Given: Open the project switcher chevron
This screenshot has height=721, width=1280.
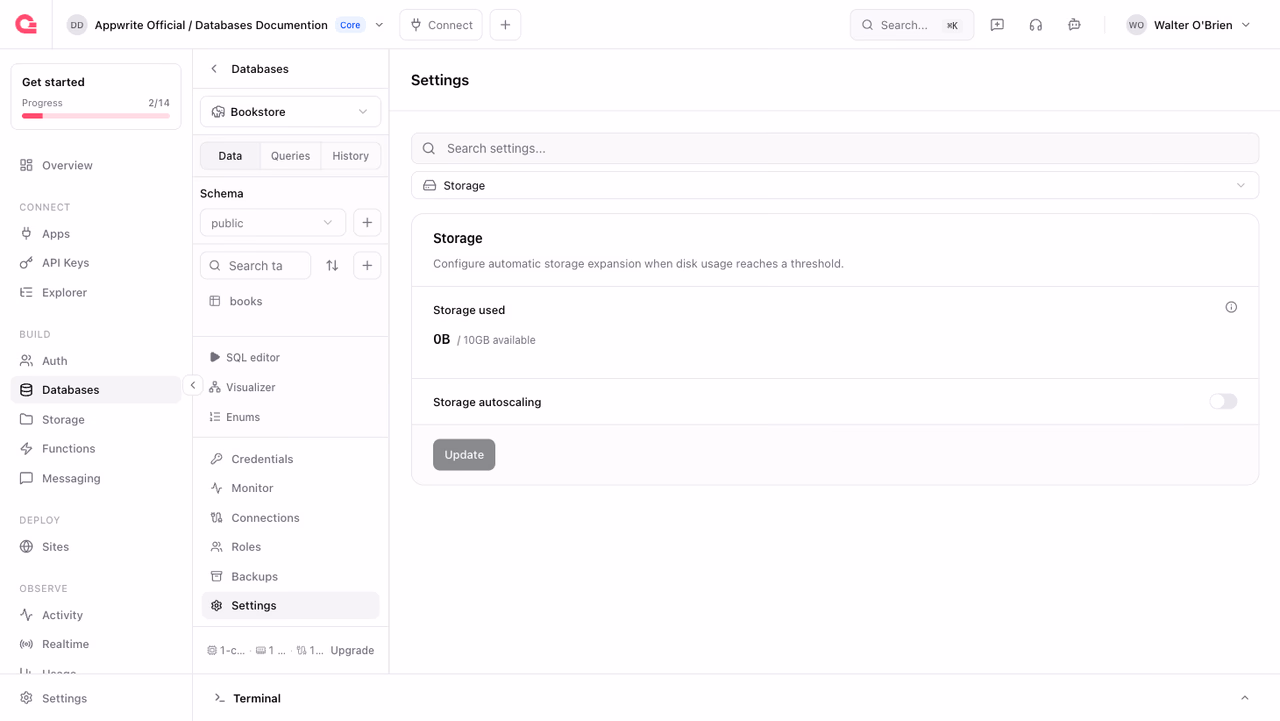Looking at the screenshot, I should click(380, 25).
